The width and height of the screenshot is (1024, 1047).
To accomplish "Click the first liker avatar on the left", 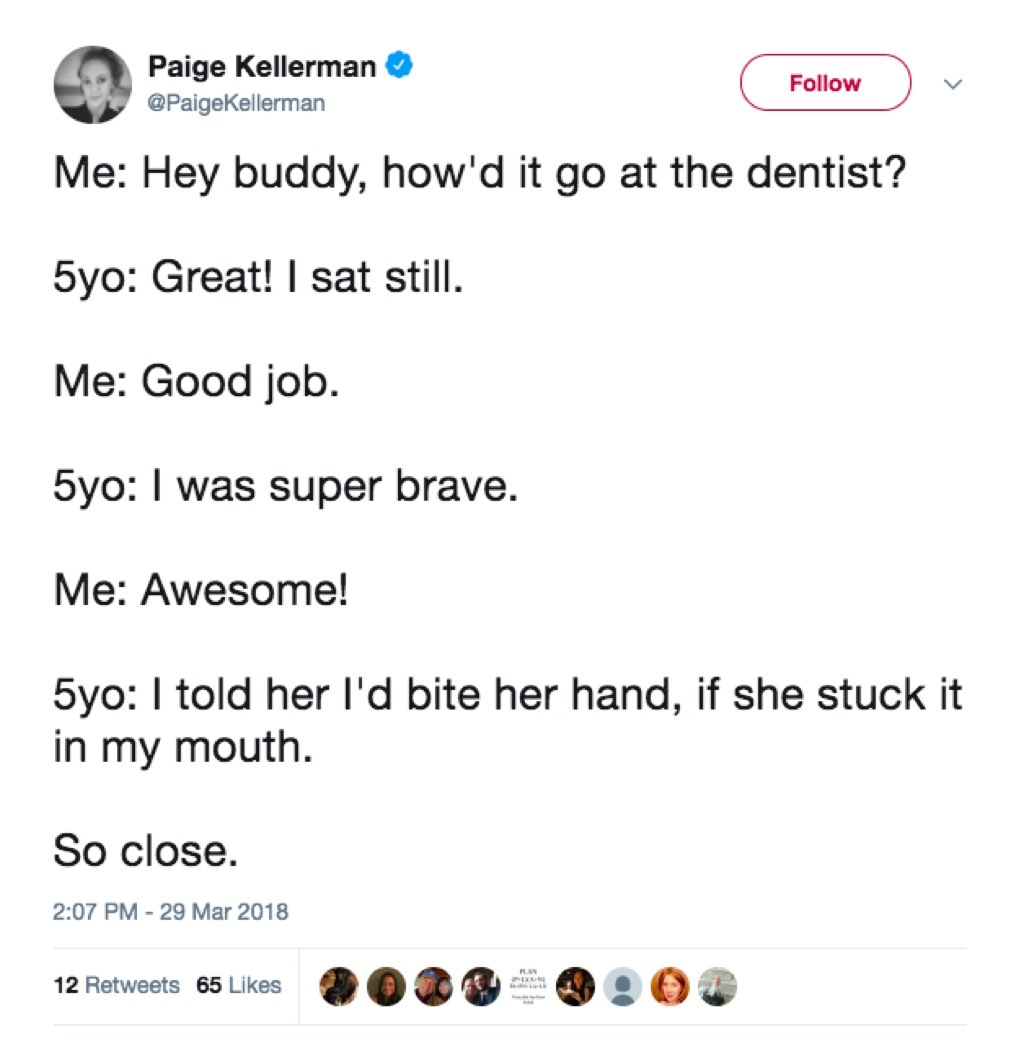I will [340, 986].
